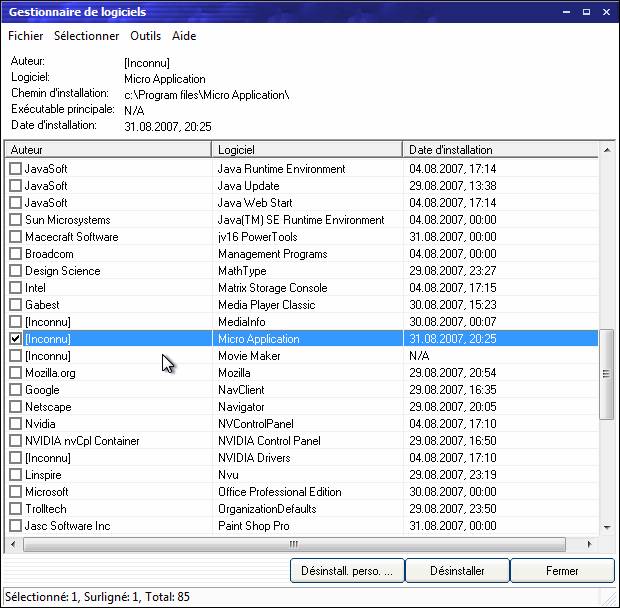Select the Management Programs entry
The height and width of the screenshot is (608, 620).
click(x=273, y=254)
